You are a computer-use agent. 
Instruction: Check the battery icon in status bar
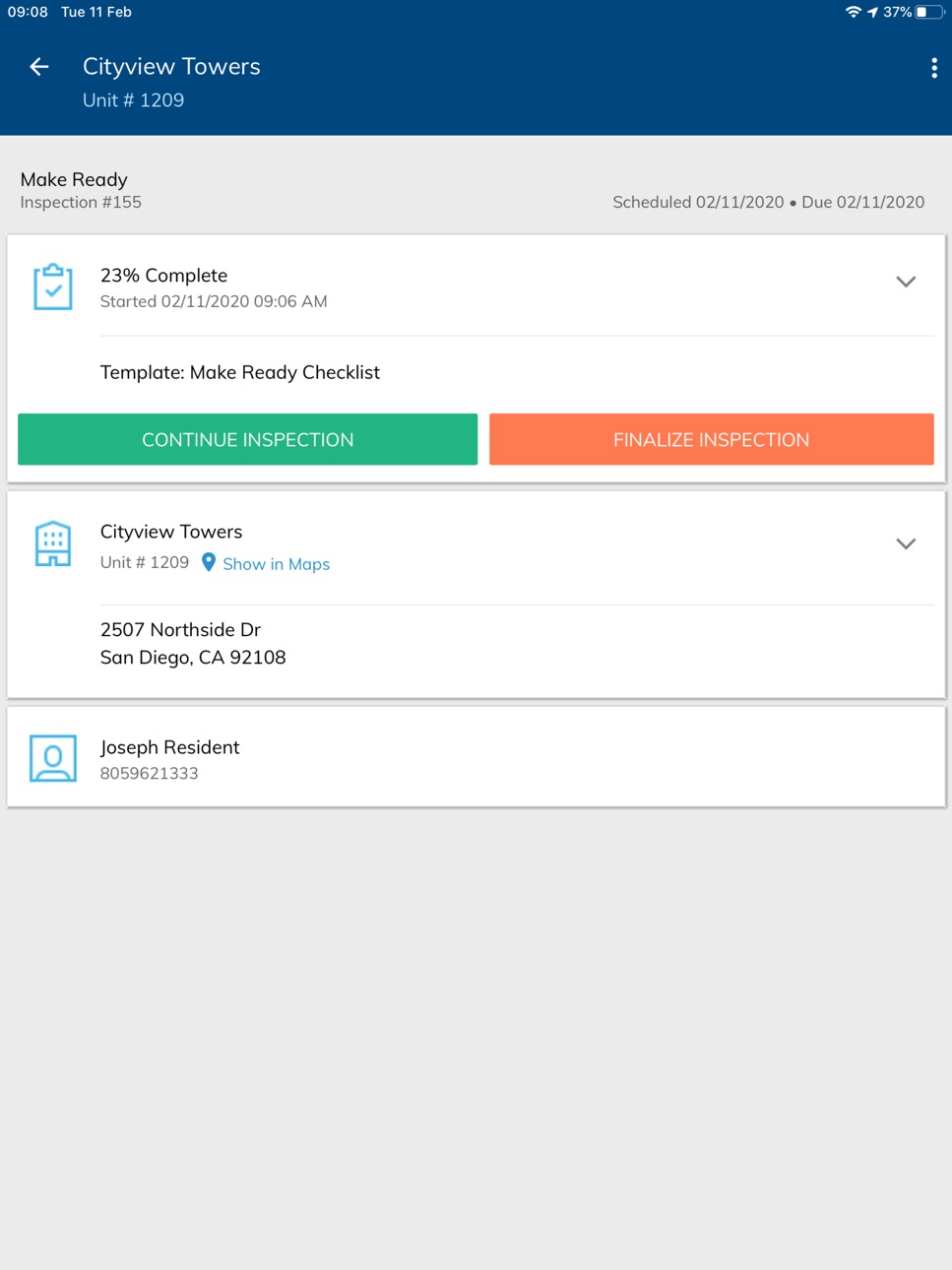tap(928, 12)
